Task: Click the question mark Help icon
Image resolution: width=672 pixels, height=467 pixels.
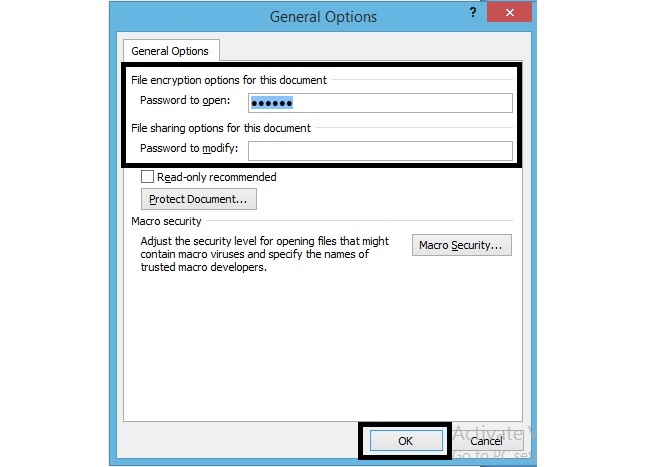Action: click(471, 11)
